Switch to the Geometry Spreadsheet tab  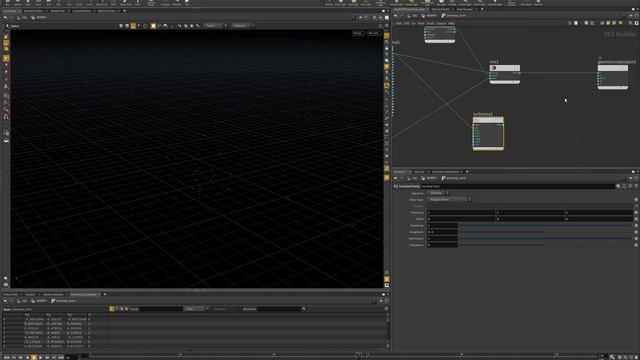(x=84, y=294)
